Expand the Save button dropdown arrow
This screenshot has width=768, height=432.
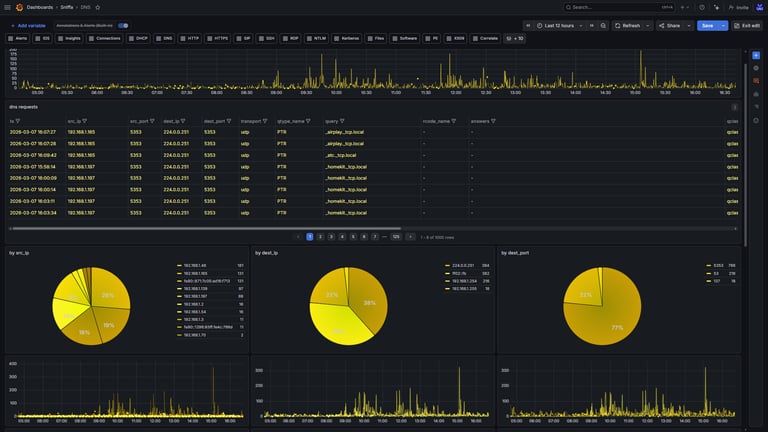coord(723,25)
